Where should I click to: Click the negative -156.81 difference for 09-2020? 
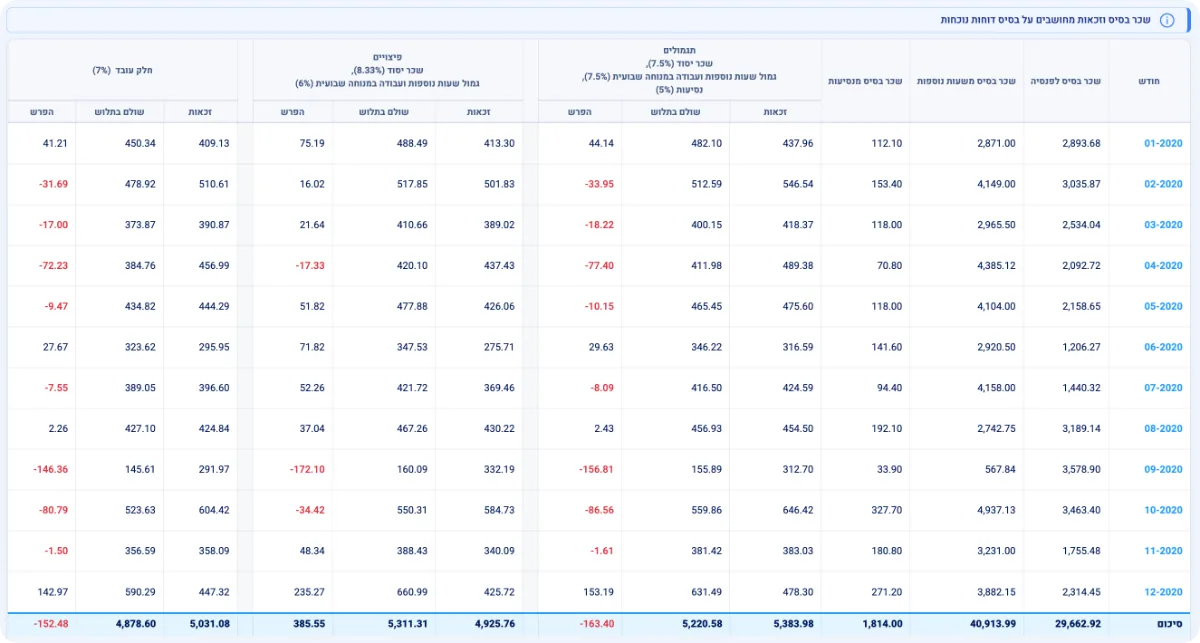[x=596, y=469]
